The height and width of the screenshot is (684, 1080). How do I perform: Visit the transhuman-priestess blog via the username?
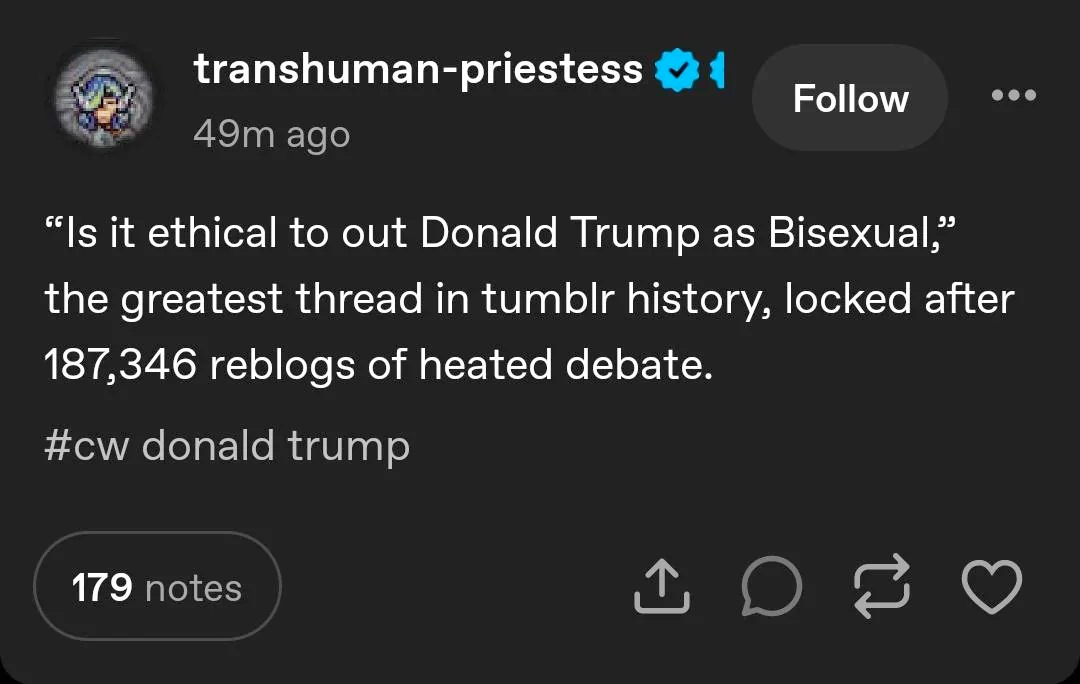(x=418, y=69)
